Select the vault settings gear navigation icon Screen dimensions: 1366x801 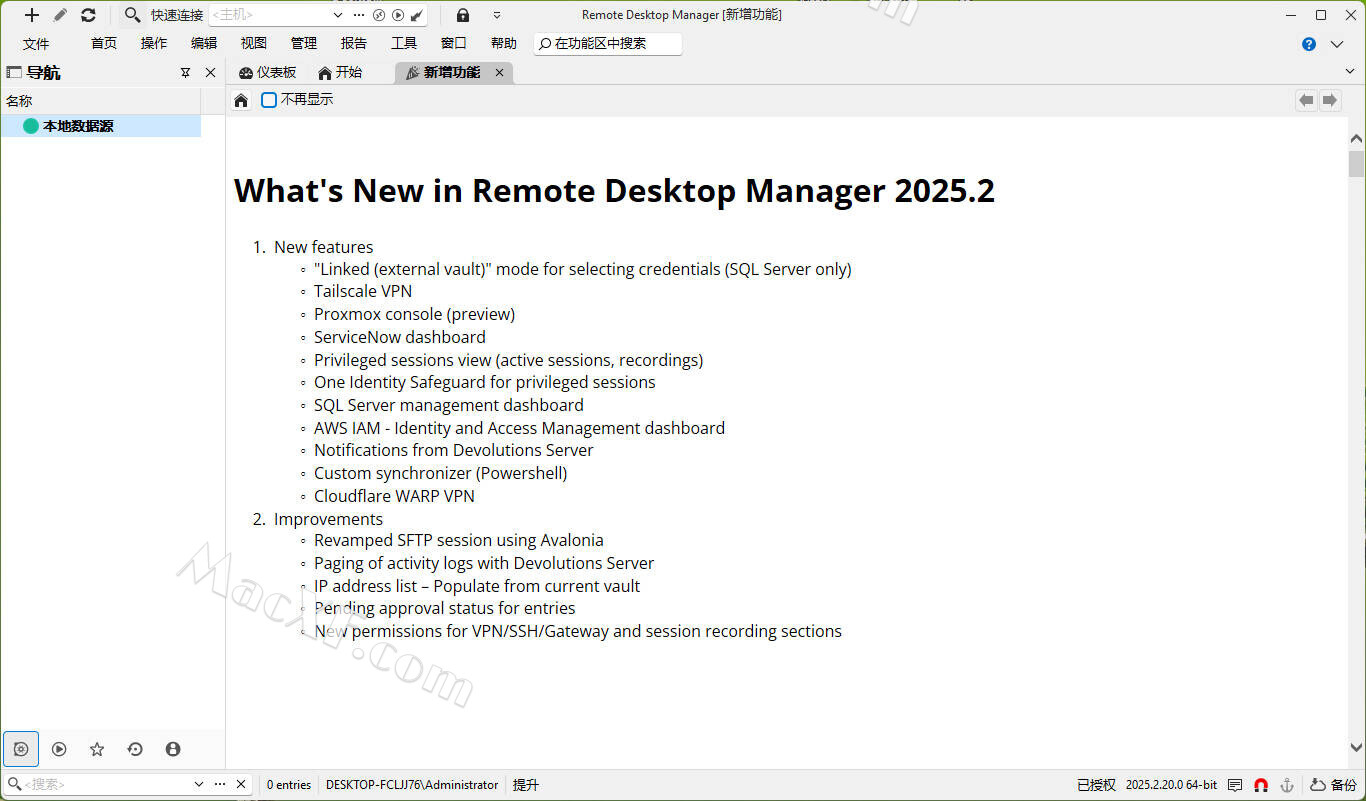coord(21,749)
